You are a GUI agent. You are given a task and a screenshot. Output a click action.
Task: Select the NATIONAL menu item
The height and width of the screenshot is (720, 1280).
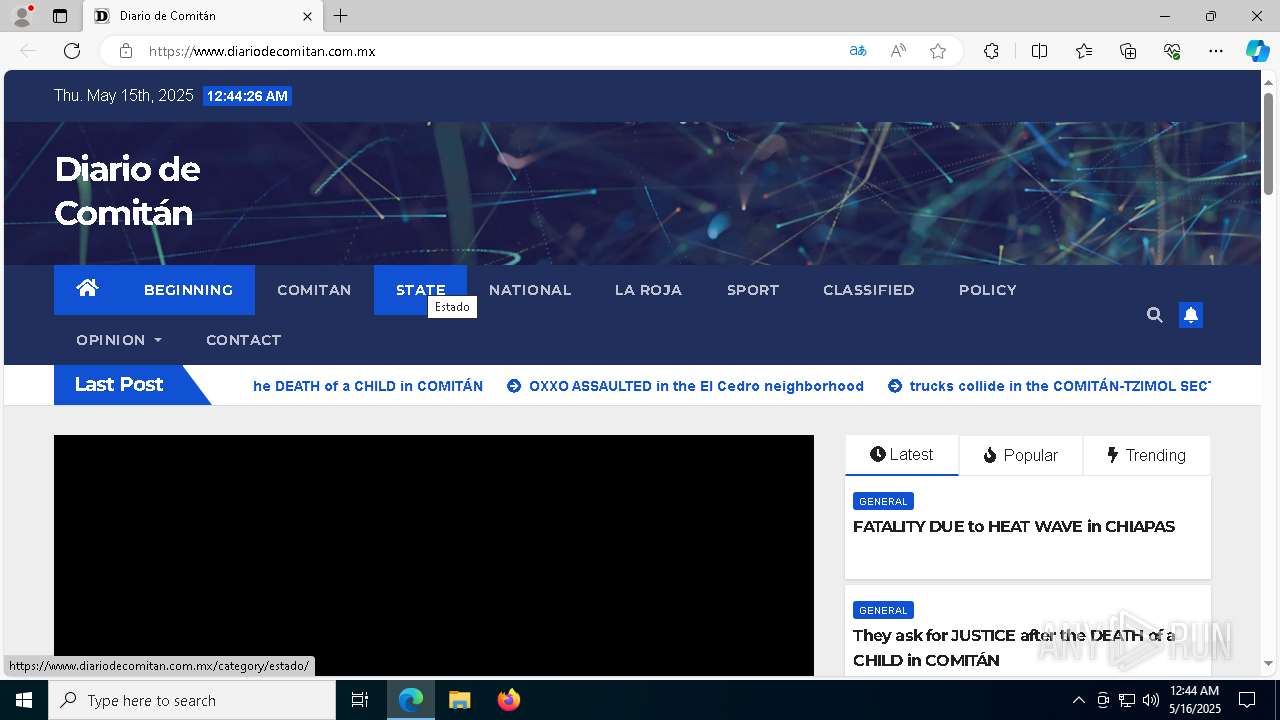click(x=530, y=290)
